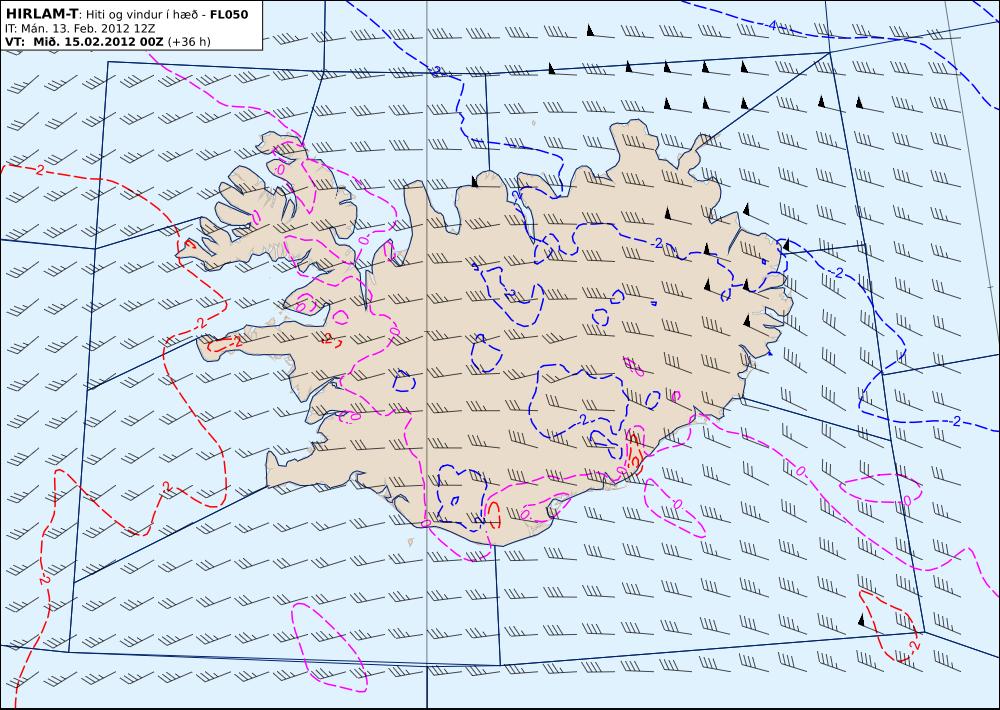Click the '(+36 h)' forecast offset text
Viewport: 1000px width, 710px height.
click(x=189, y=42)
